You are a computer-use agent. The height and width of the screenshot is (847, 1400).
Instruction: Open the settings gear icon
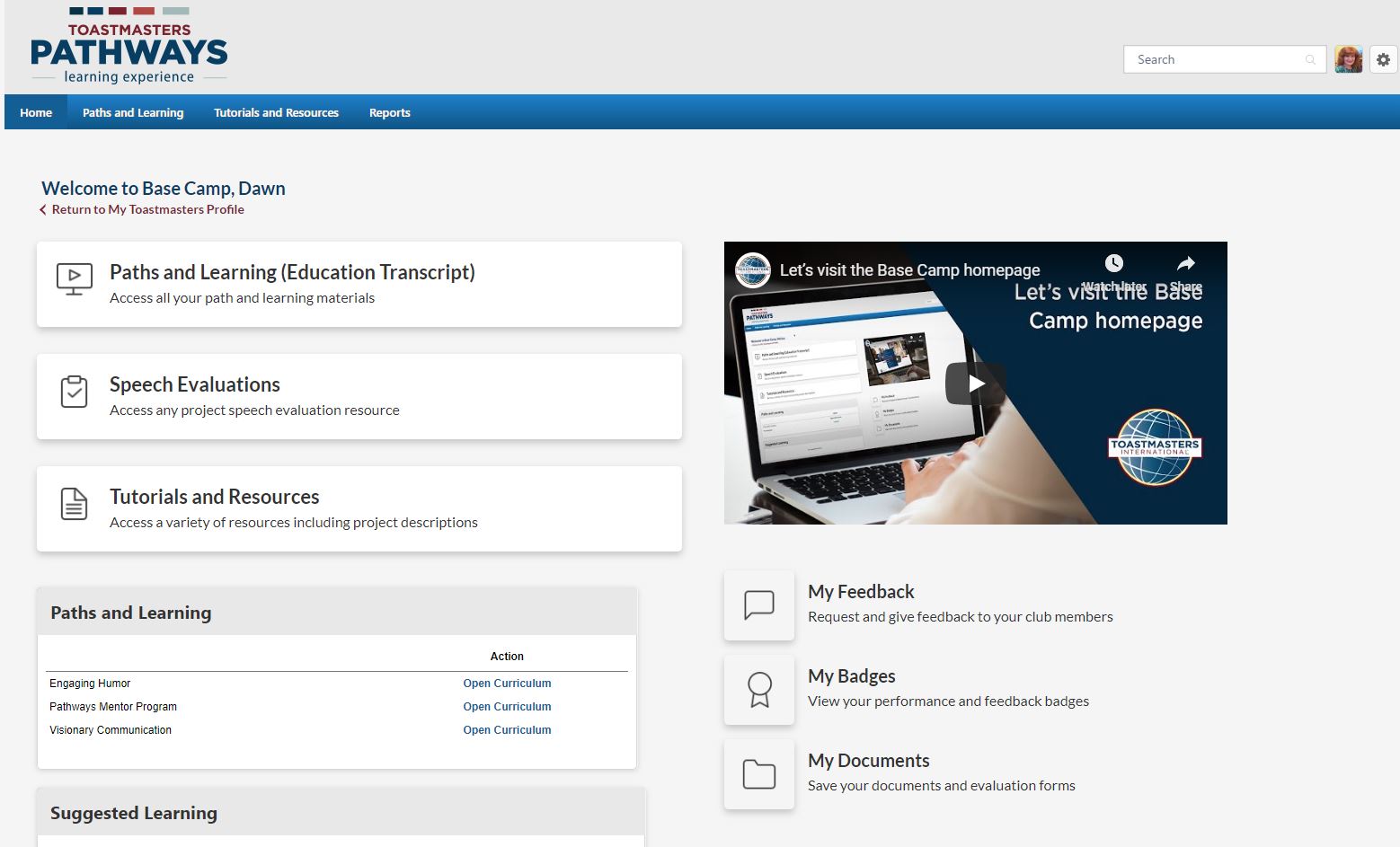coord(1383,59)
